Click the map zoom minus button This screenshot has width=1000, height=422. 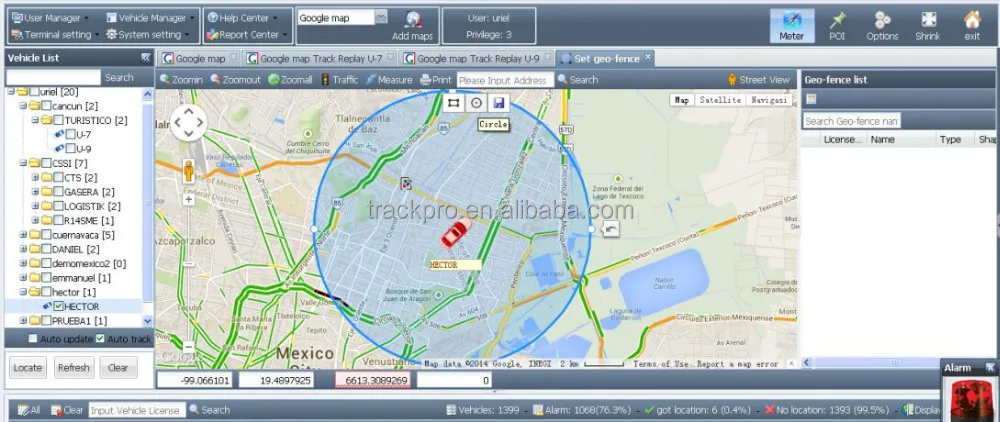point(189,347)
